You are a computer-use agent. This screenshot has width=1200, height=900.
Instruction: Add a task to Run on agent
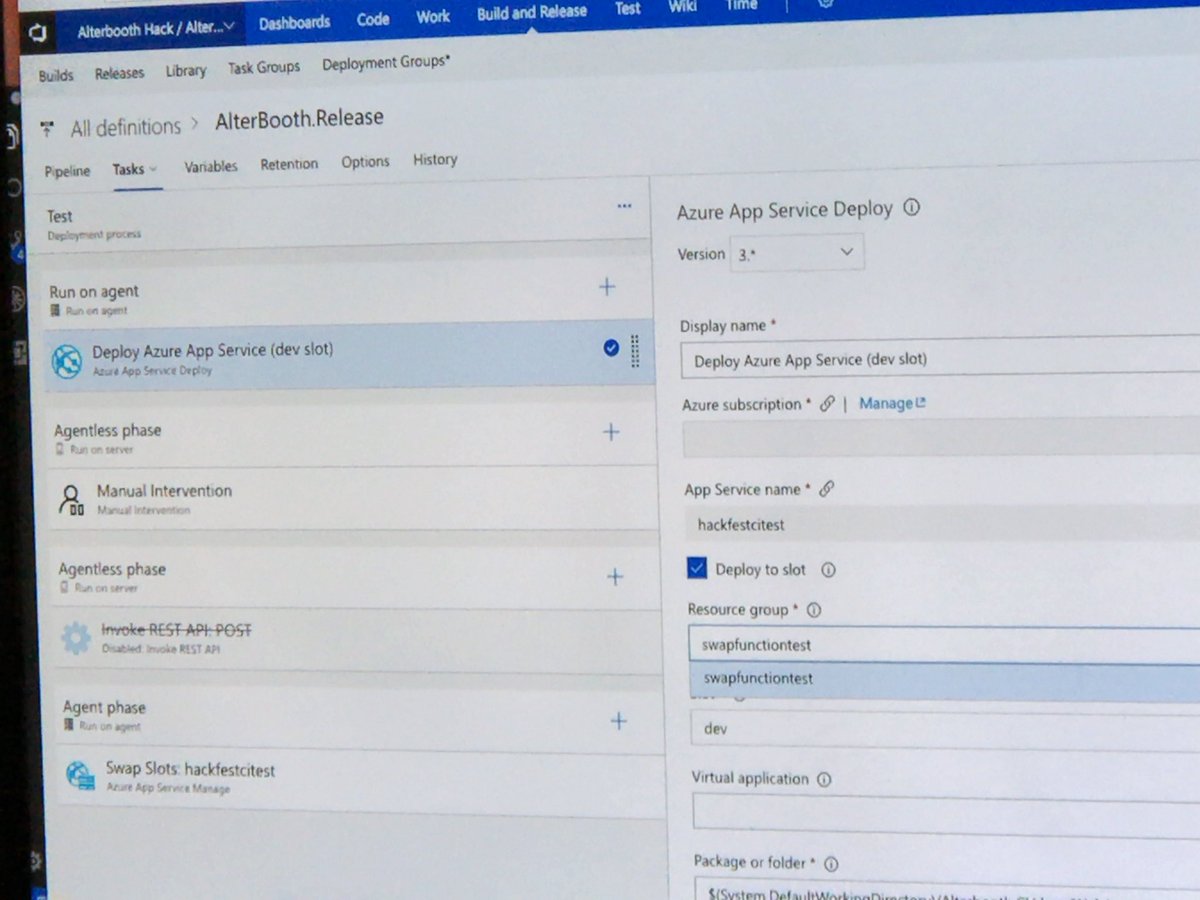pos(607,287)
